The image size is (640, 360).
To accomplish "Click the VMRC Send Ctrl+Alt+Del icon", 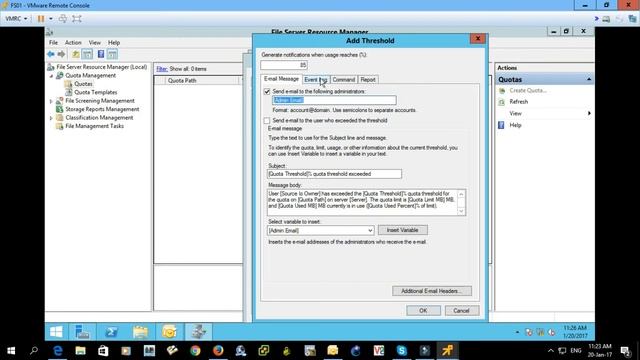I will (x=63, y=18).
